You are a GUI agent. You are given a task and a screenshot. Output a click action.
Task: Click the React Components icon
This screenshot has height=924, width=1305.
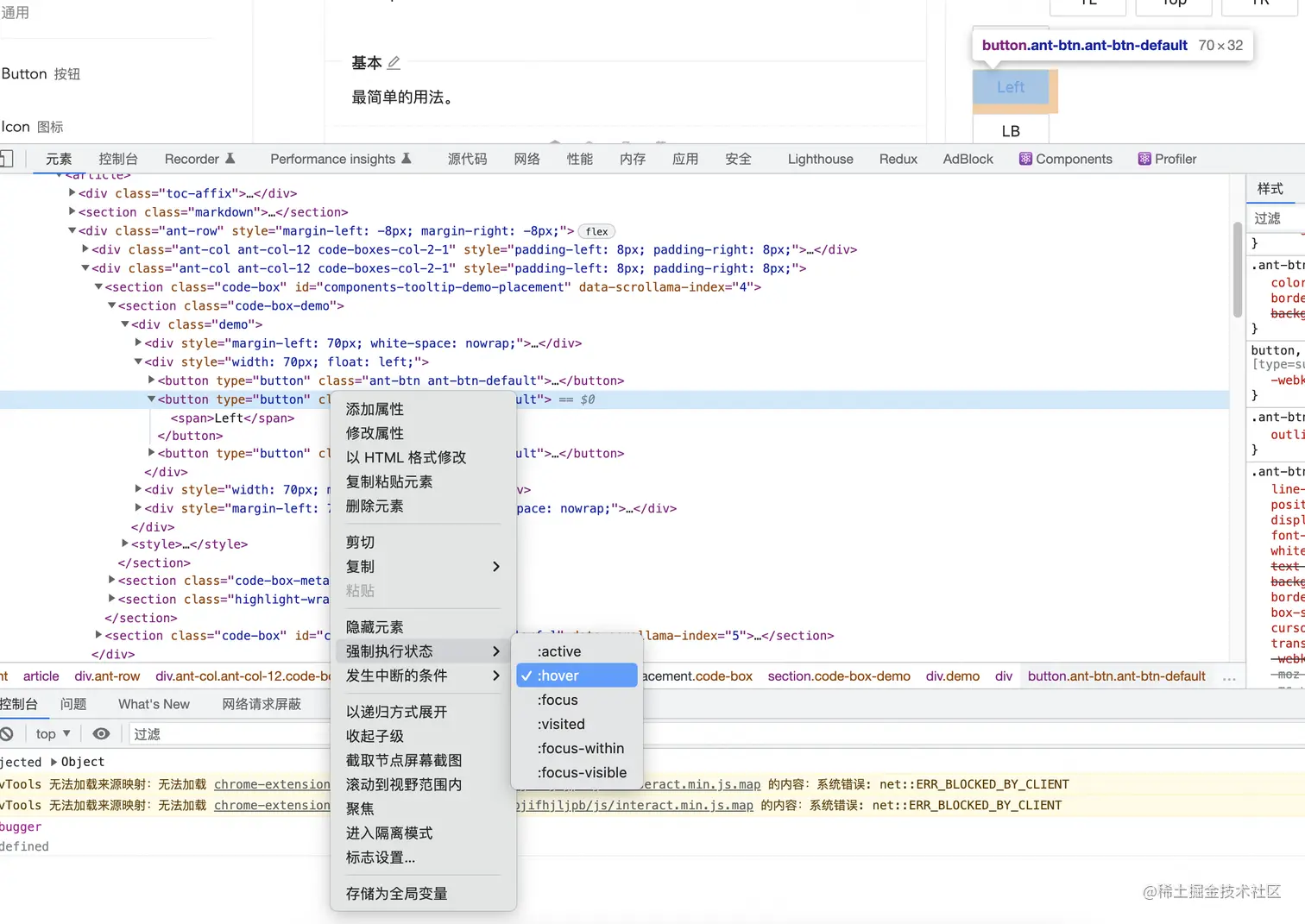(x=1025, y=159)
